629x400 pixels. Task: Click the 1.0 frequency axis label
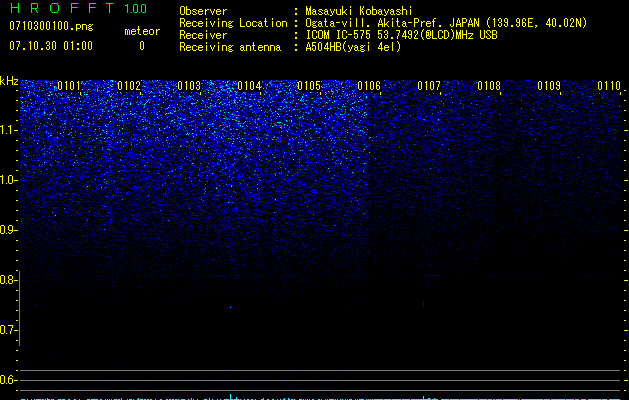point(8,180)
